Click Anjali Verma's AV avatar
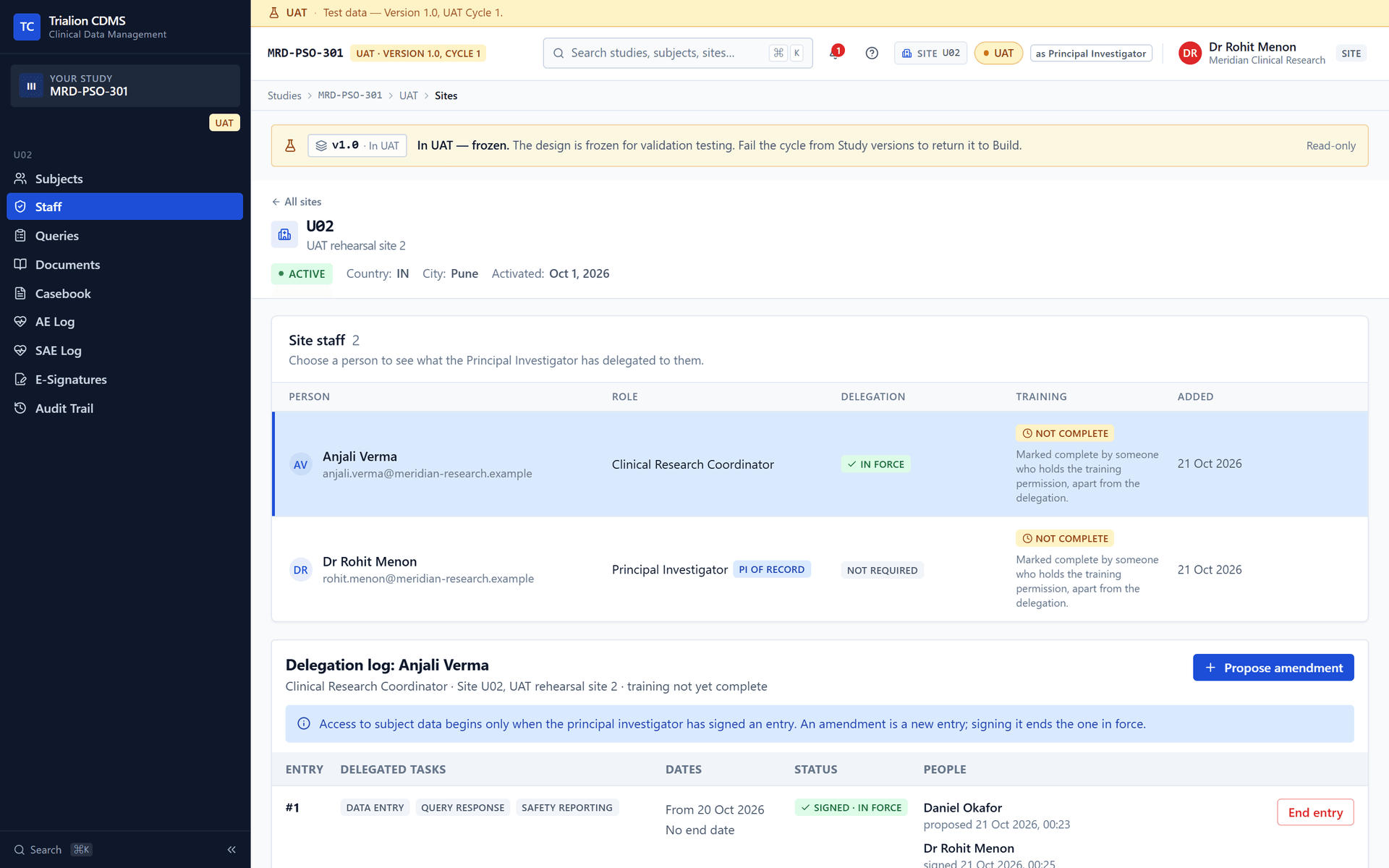This screenshot has width=1389, height=868. pos(300,464)
